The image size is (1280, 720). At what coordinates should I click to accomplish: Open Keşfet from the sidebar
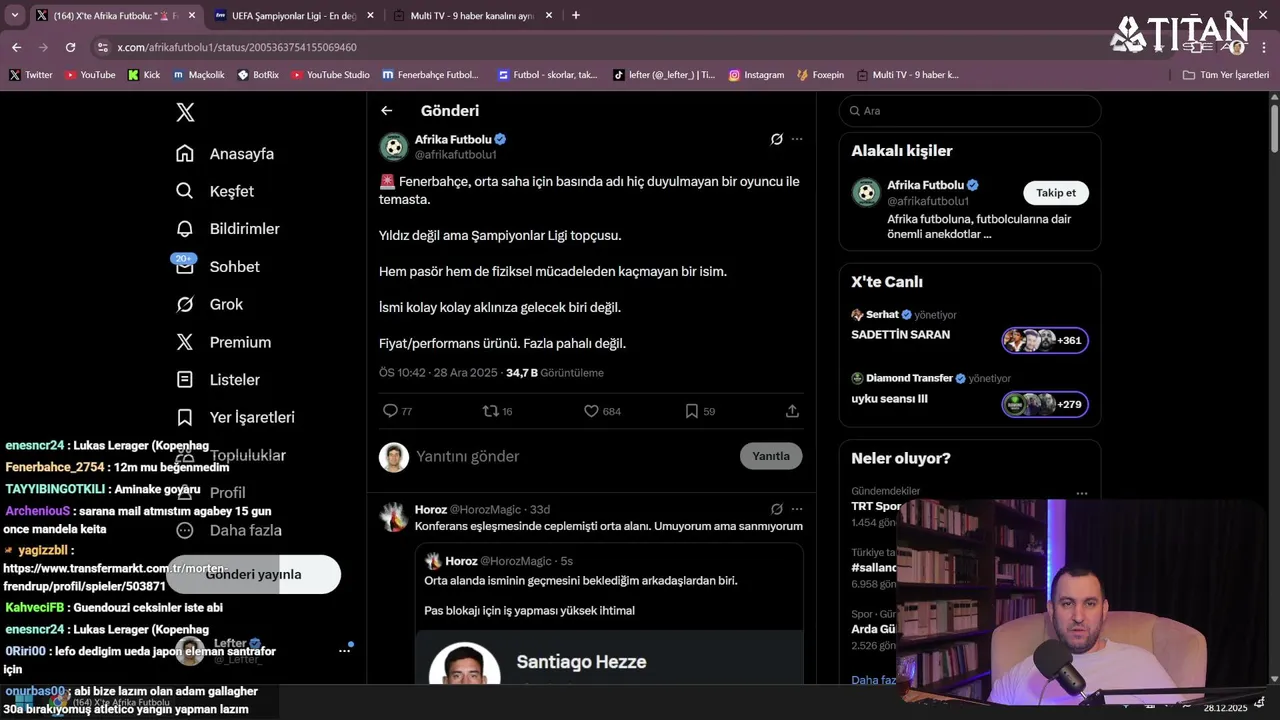(x=215, y=191)
